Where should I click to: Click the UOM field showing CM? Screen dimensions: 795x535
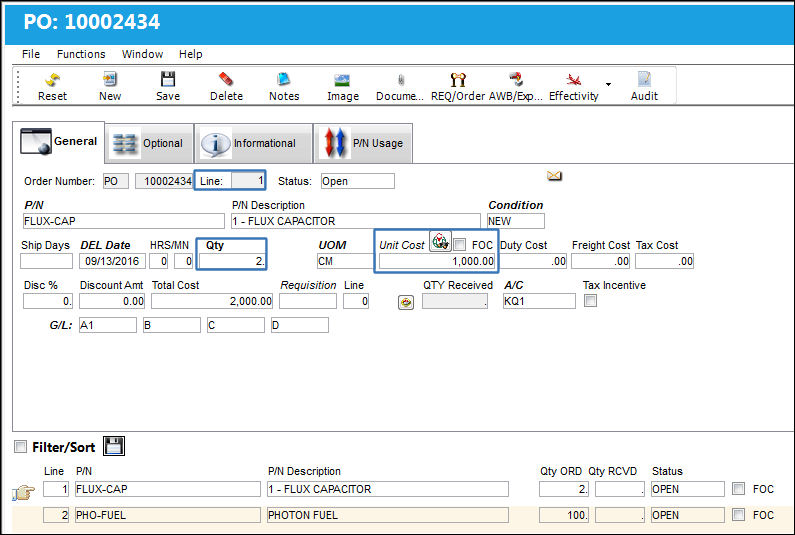[x=345, y=261]
